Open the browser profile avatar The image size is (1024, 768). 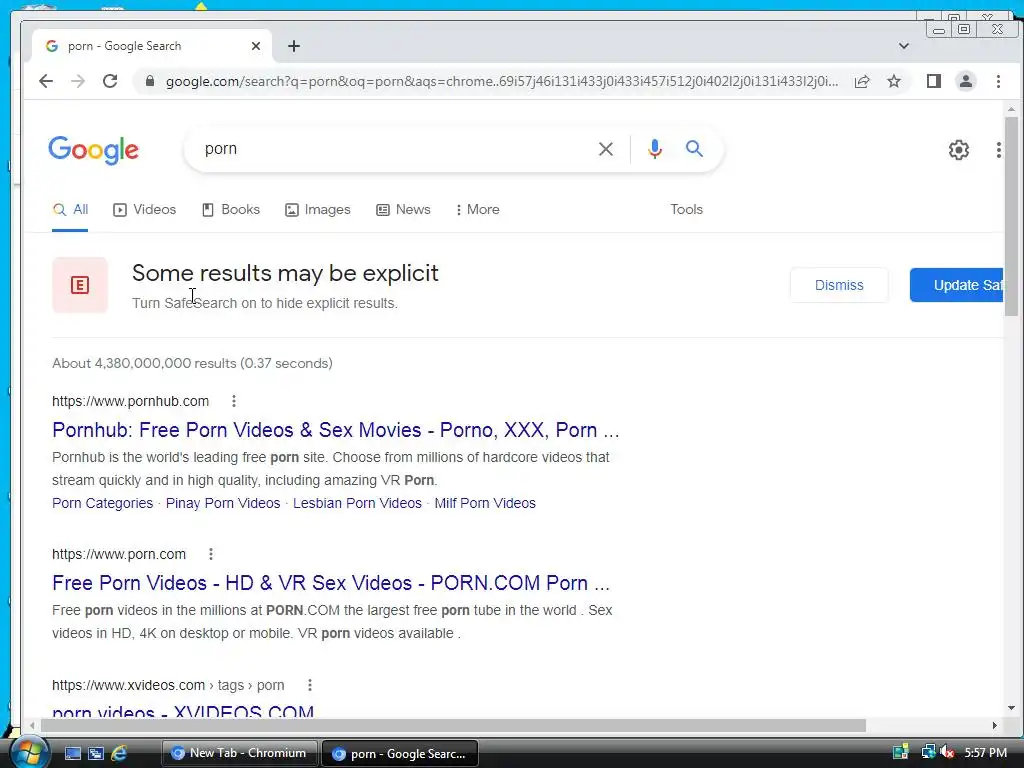[966, 81]
